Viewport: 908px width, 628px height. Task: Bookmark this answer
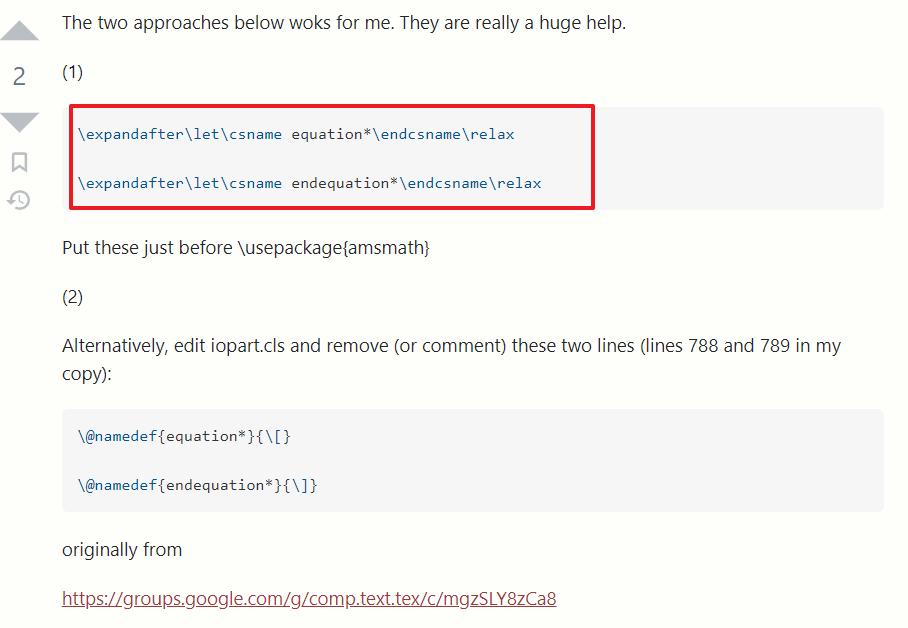click(x=19, y=162)
